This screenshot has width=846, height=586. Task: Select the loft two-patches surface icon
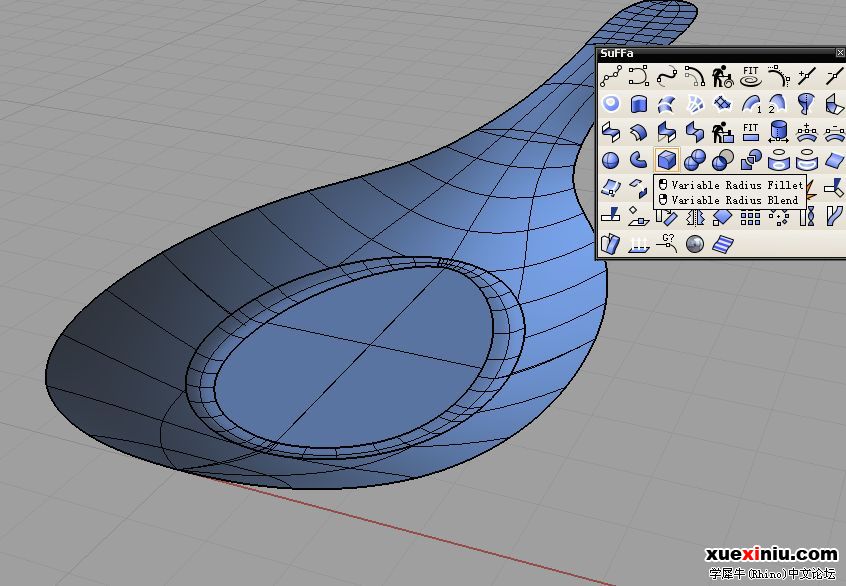(667, 104)
